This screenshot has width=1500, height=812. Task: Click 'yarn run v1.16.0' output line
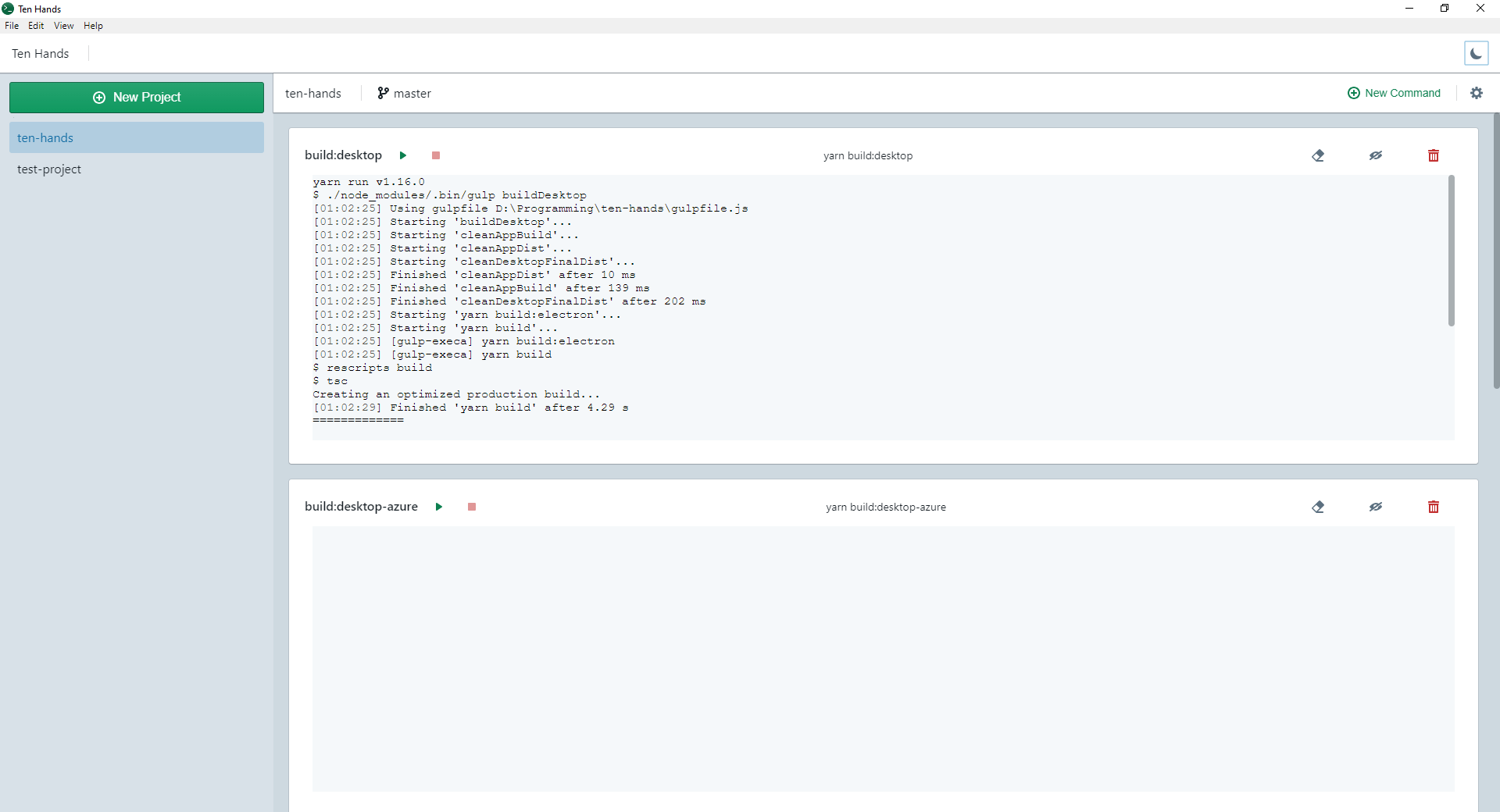(x=369, y=182)
